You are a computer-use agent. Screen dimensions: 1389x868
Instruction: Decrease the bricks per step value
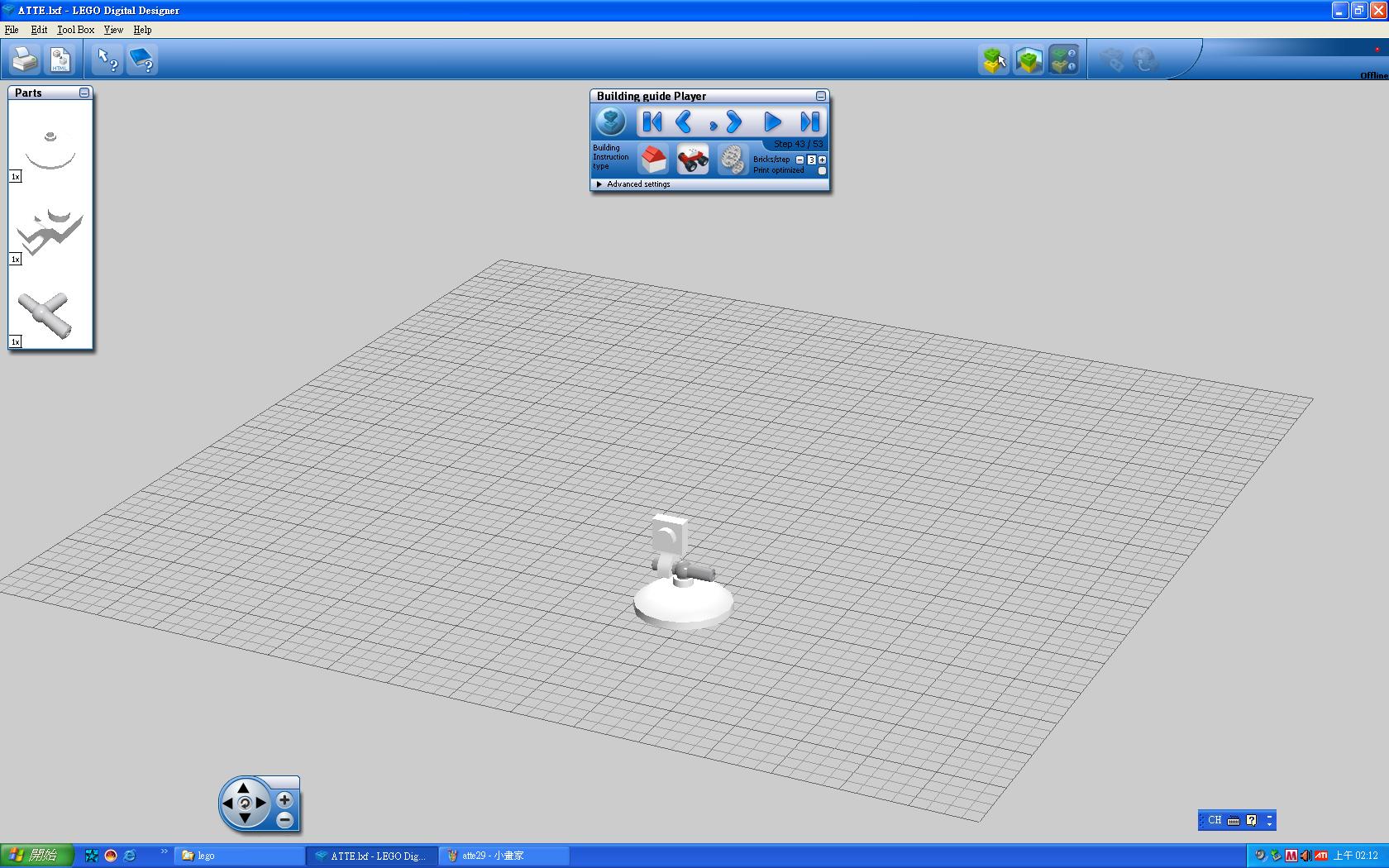800,160
